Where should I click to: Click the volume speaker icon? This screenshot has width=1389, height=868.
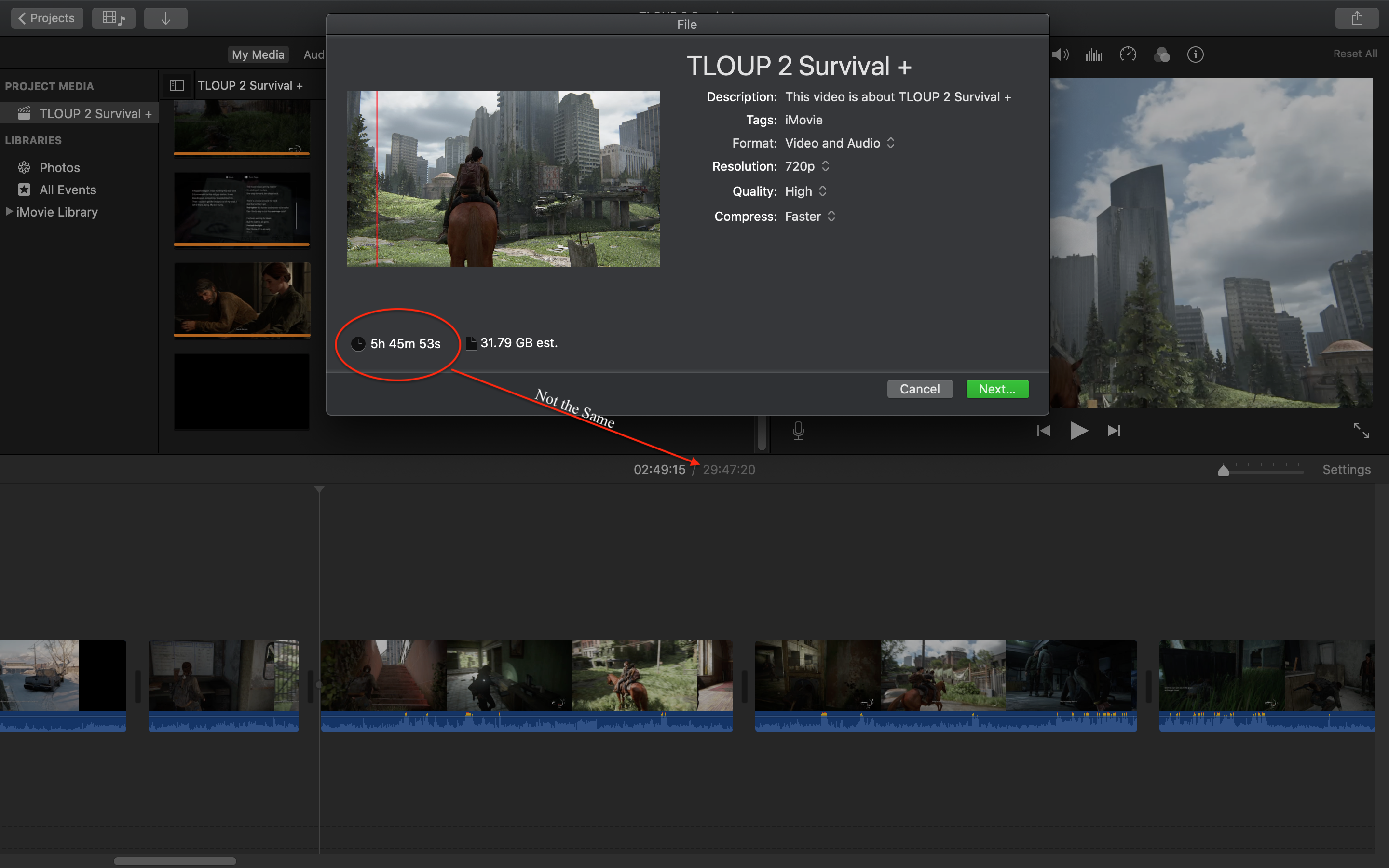click(x=1060, y=54)
